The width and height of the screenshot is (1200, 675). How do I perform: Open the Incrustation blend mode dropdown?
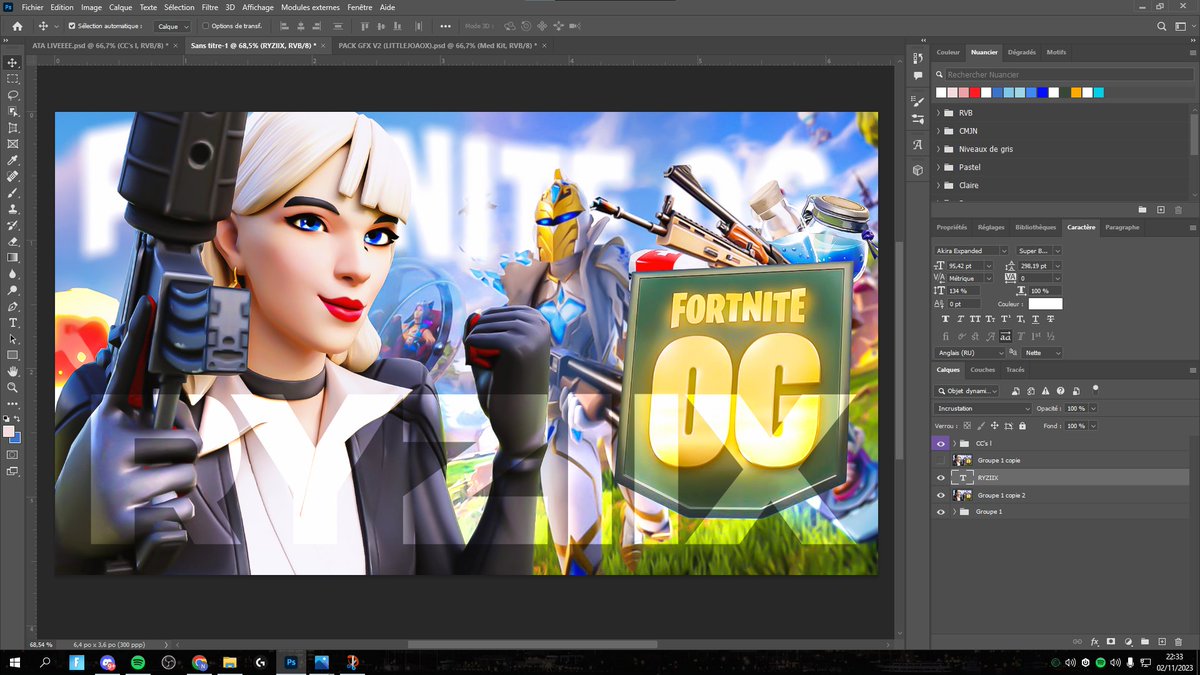[983, 408]
